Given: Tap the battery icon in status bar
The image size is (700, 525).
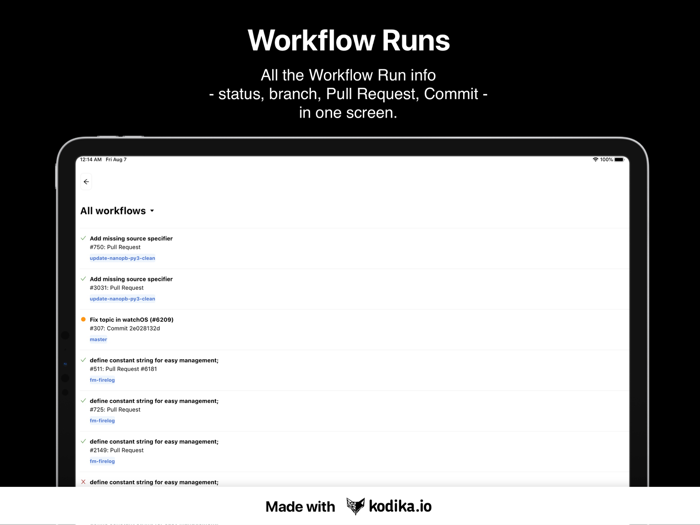Looking at the screenshot, I should click(619, 159).
